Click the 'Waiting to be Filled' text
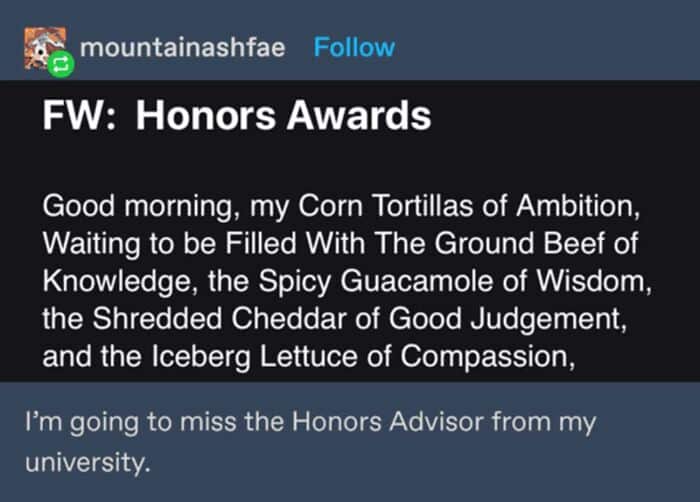 coord(169,244)
